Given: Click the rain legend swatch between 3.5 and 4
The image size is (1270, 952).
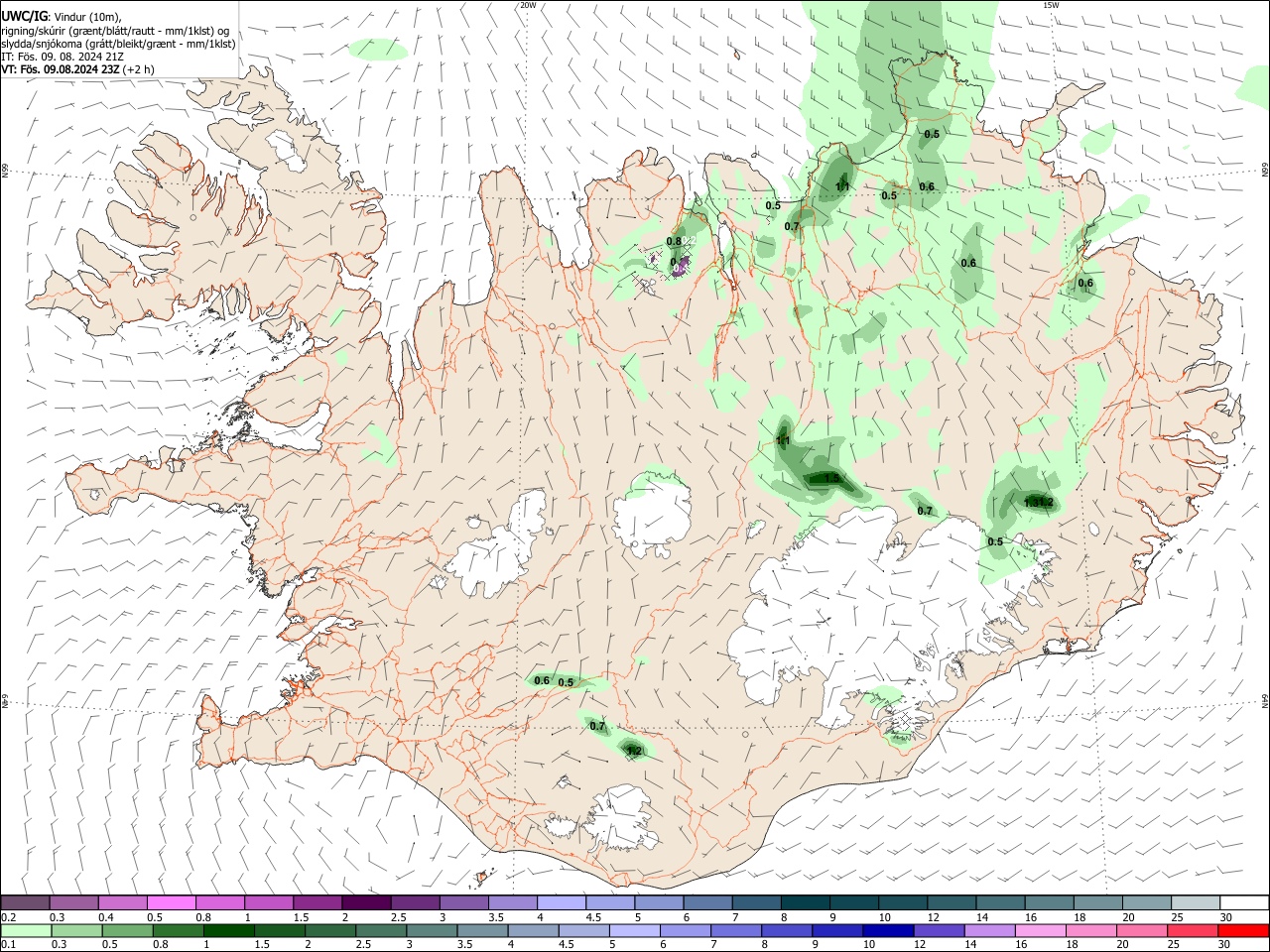Looking at the screenshot, I should (x=481, y=930).
